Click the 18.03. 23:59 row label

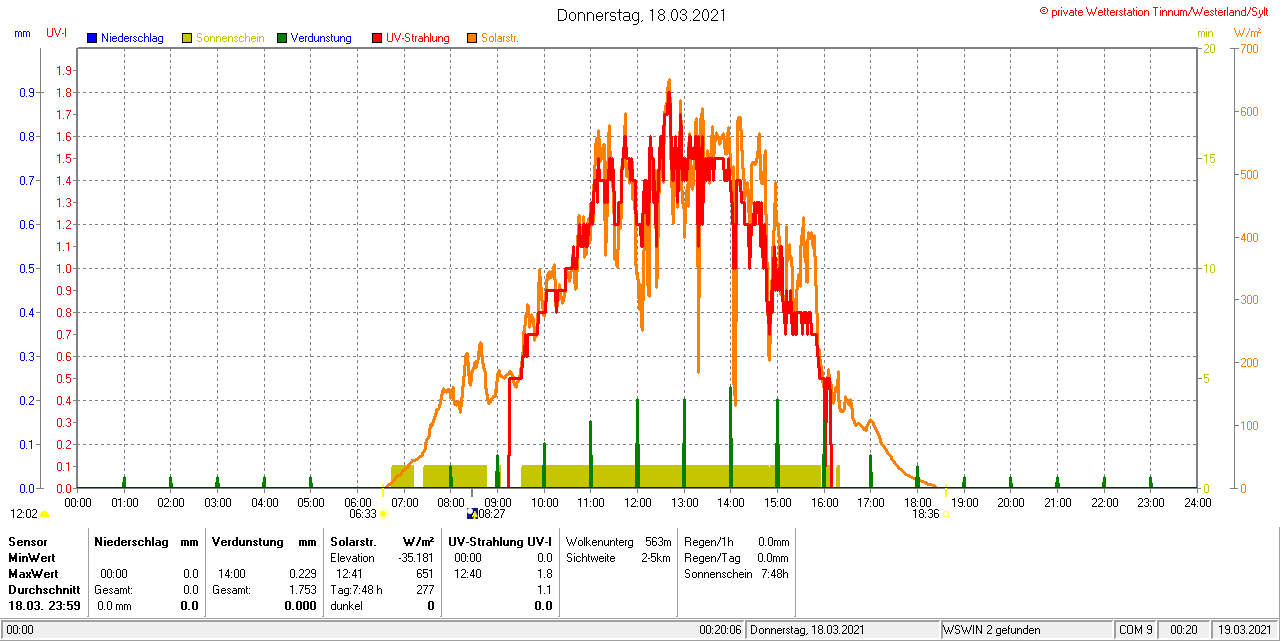tap(45, 606)
